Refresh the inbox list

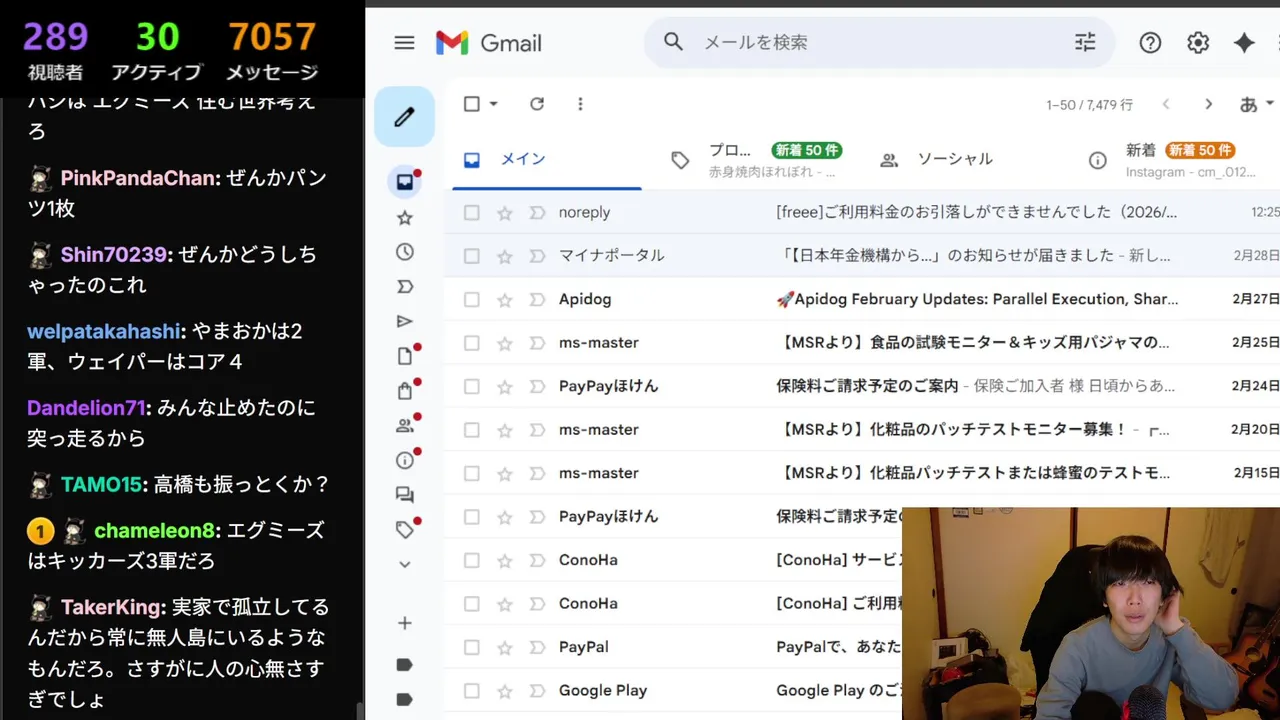pos(537,104)
